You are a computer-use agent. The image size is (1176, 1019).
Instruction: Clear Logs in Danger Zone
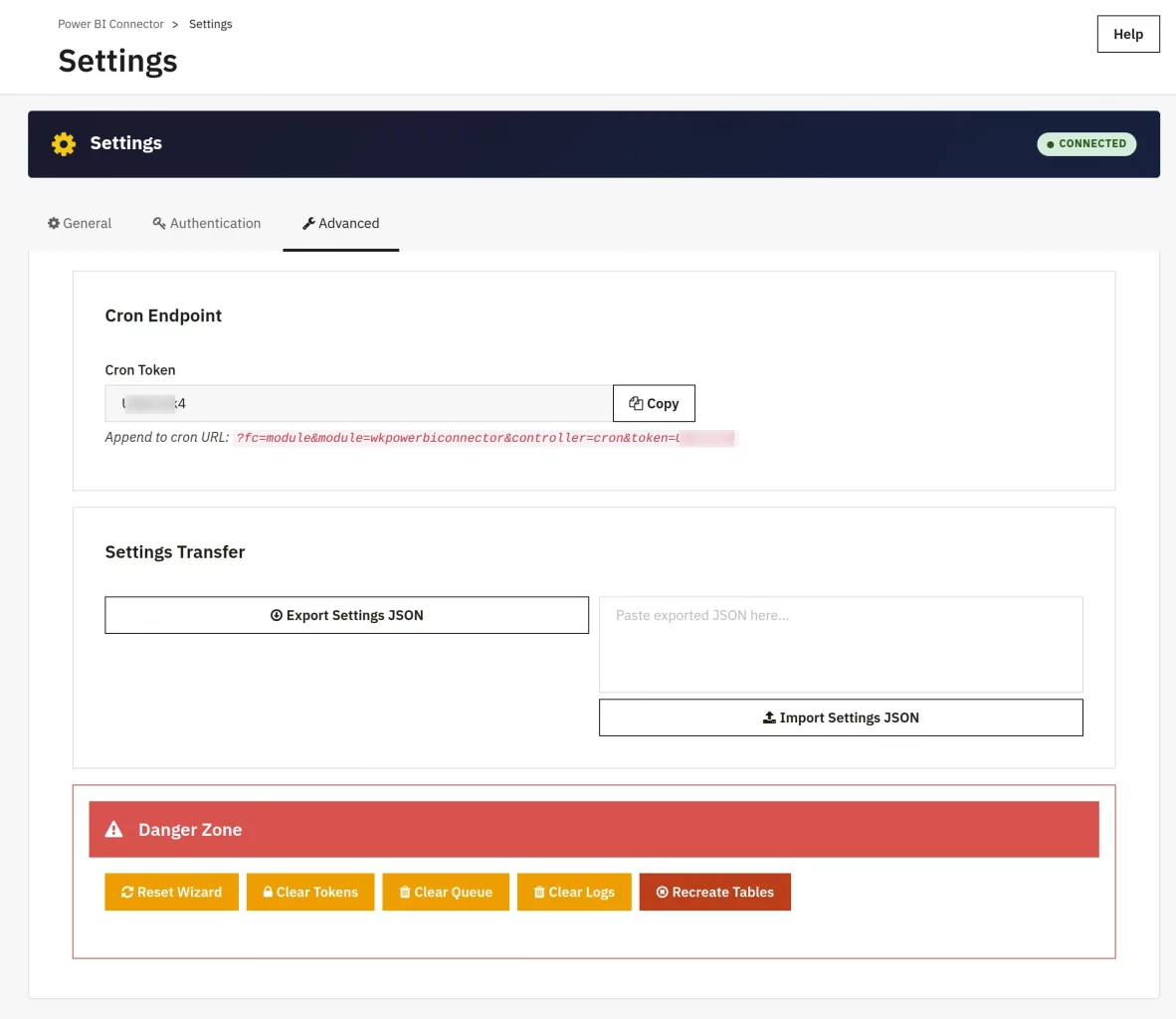click(x=574, y=892)
